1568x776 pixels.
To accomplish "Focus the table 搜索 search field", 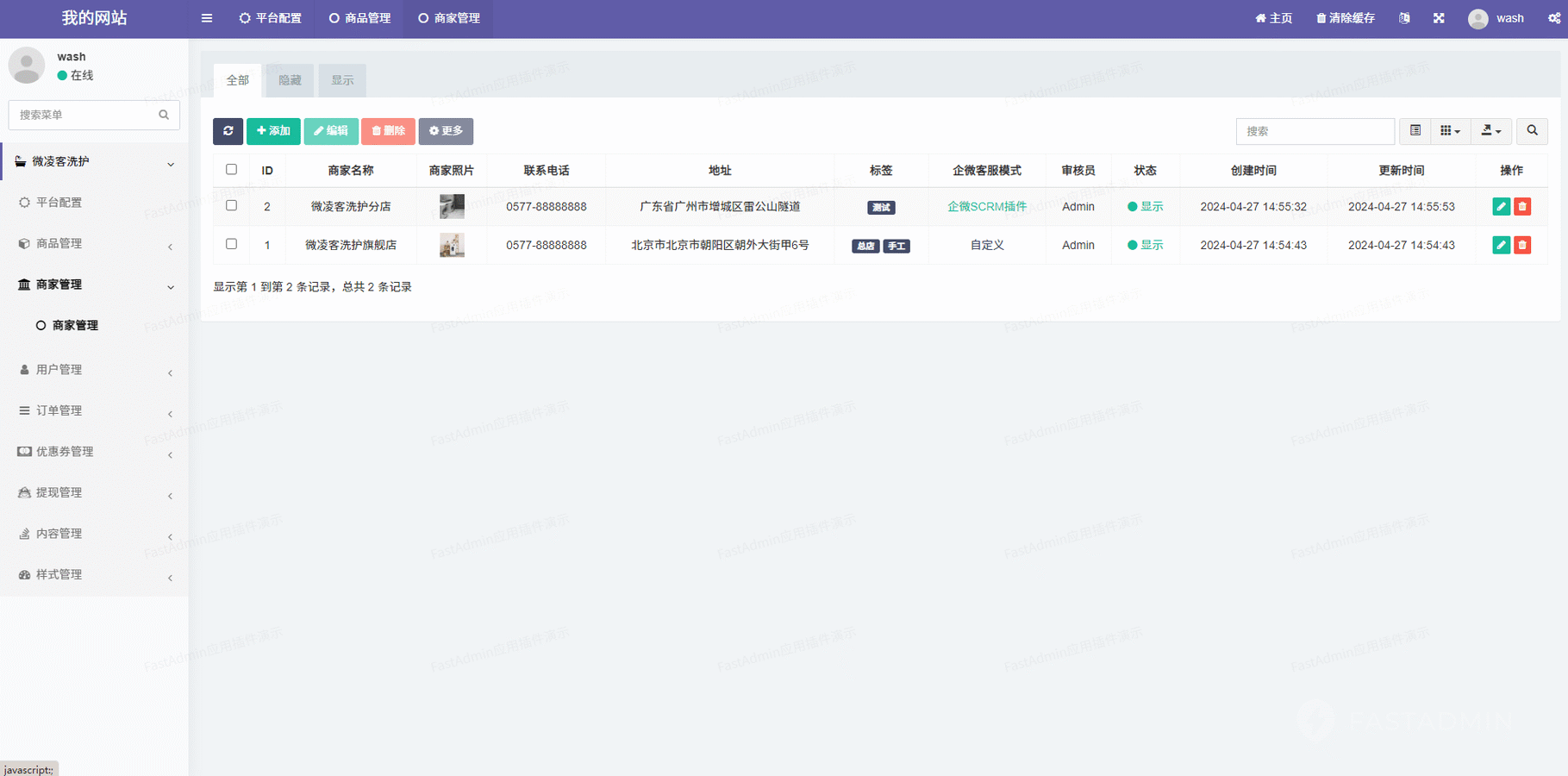I will coord(1315,131).
